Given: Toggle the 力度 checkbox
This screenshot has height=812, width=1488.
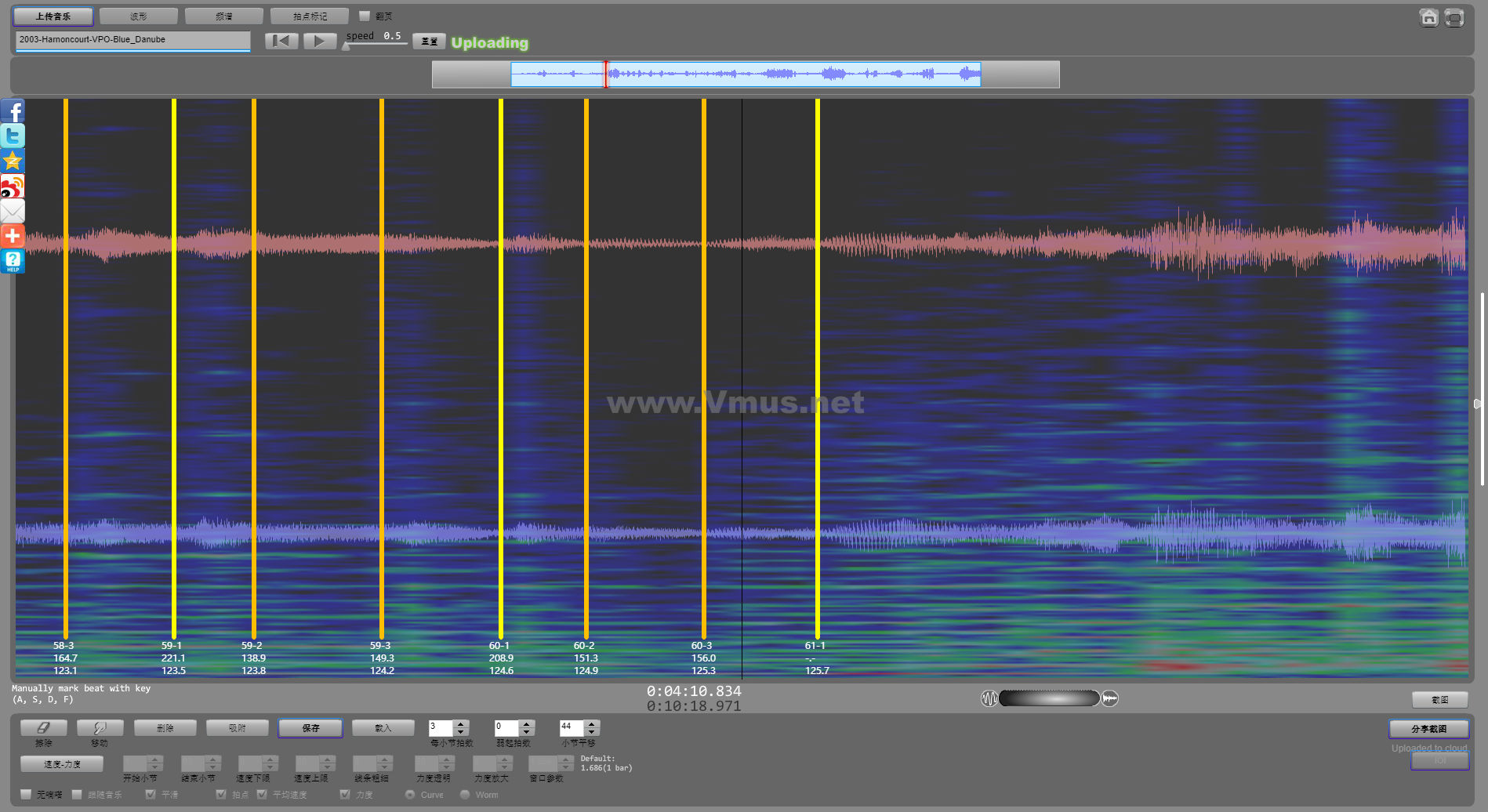Looking at the screenshot, I should (x=345, y=795).
